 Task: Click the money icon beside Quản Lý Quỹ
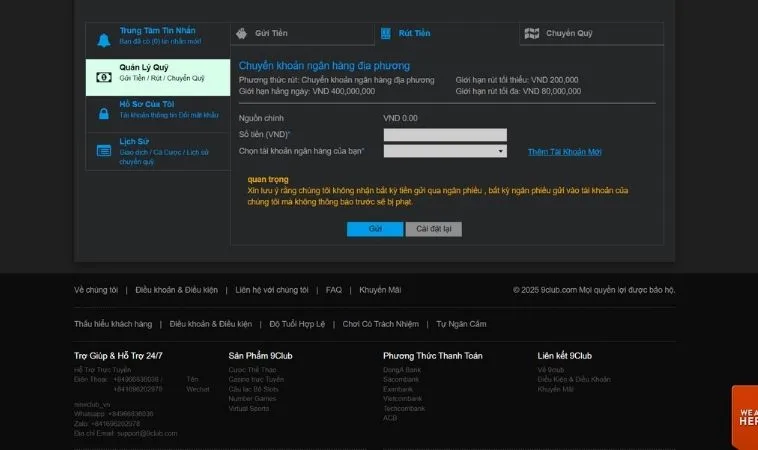point(104,77)
